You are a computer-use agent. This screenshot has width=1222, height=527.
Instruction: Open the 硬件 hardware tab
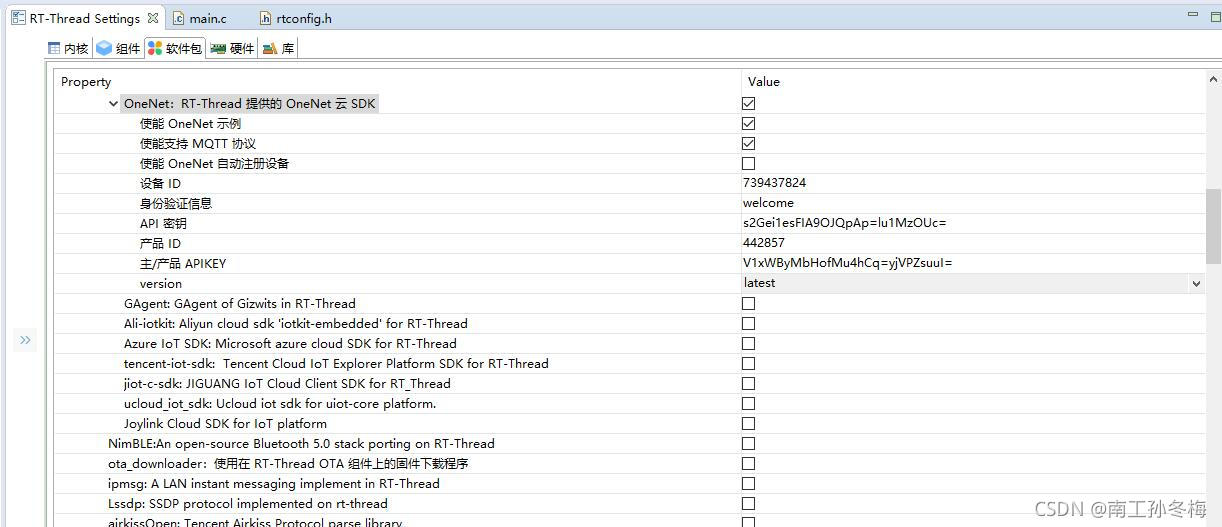232,48
